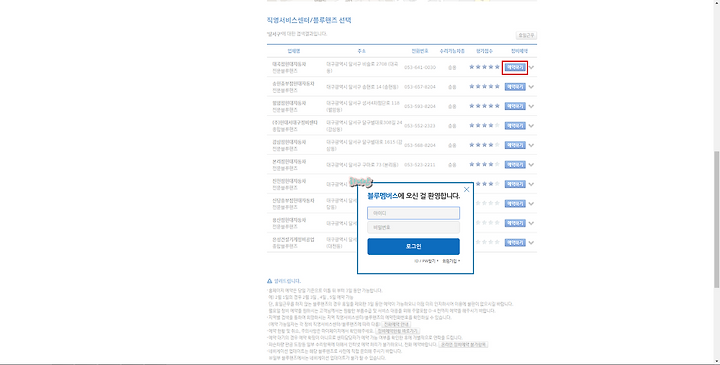Open the 전화예약 안내 button
Image resolution: width=720 pixels, height=365 pixels.
click(396, 324)
